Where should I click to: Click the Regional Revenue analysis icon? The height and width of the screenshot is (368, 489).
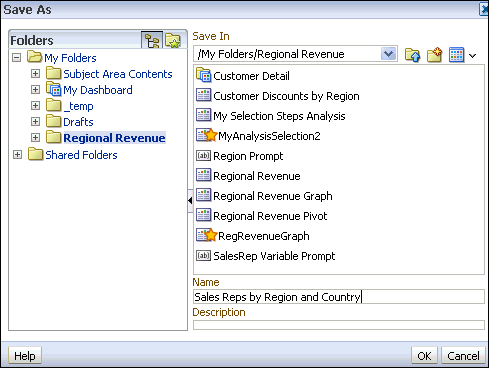point(203,175)
